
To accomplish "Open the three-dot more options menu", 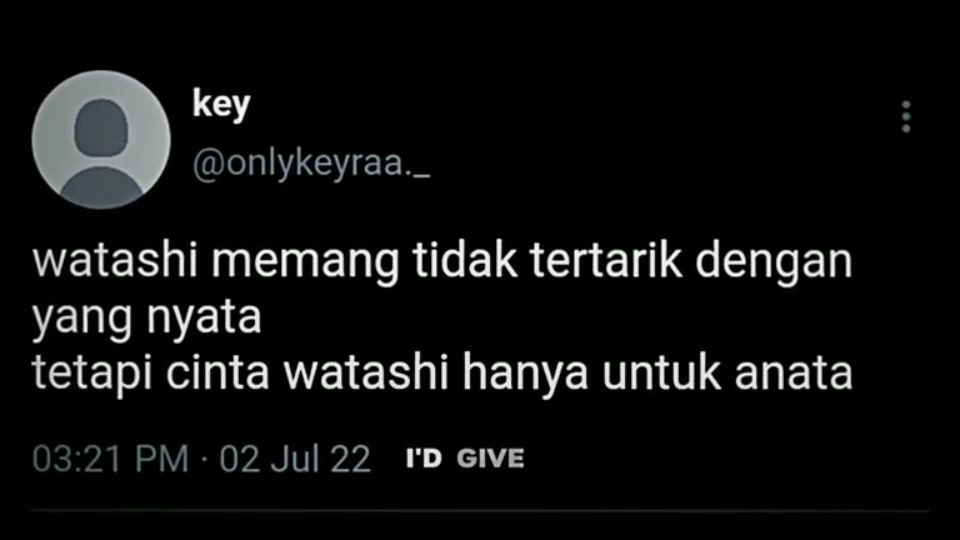I will point(906,116).
